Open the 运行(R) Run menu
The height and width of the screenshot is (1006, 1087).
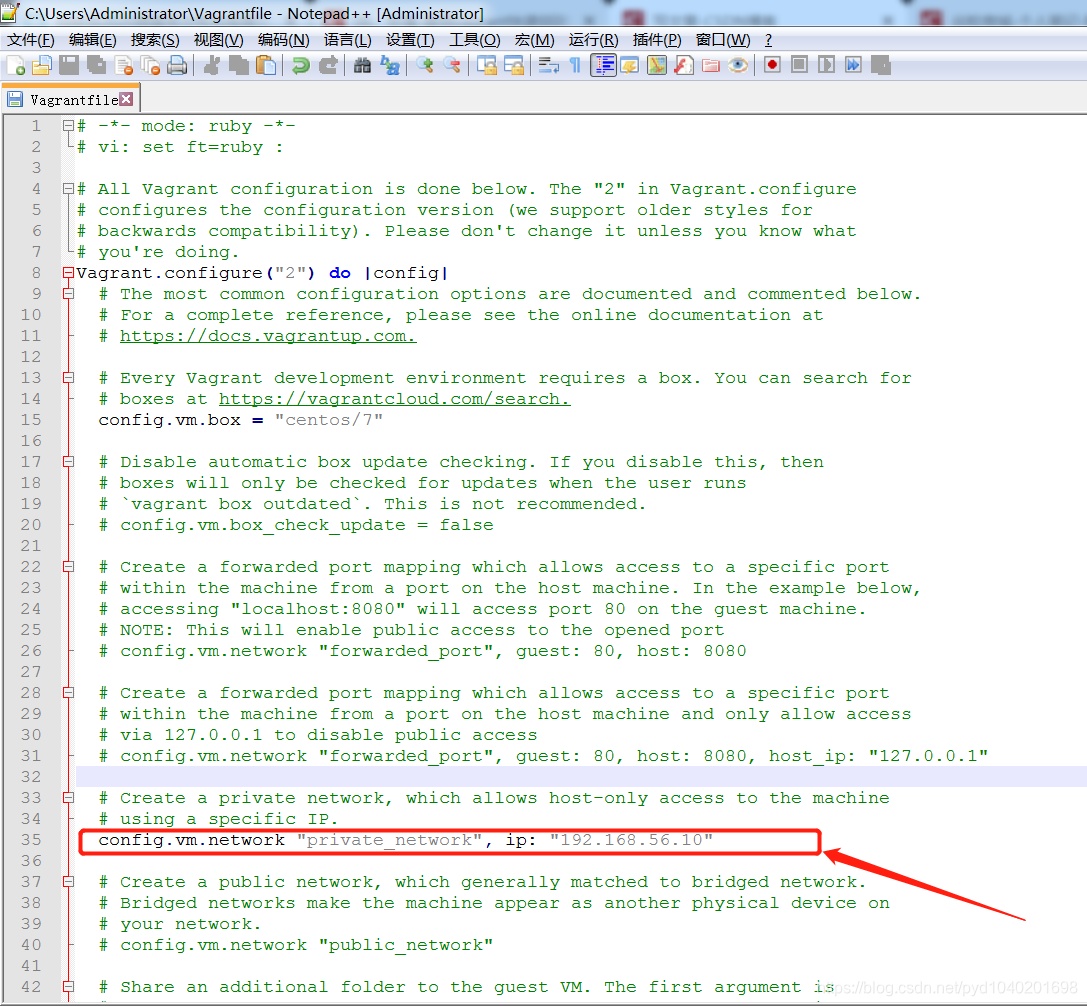coord(593,40)
